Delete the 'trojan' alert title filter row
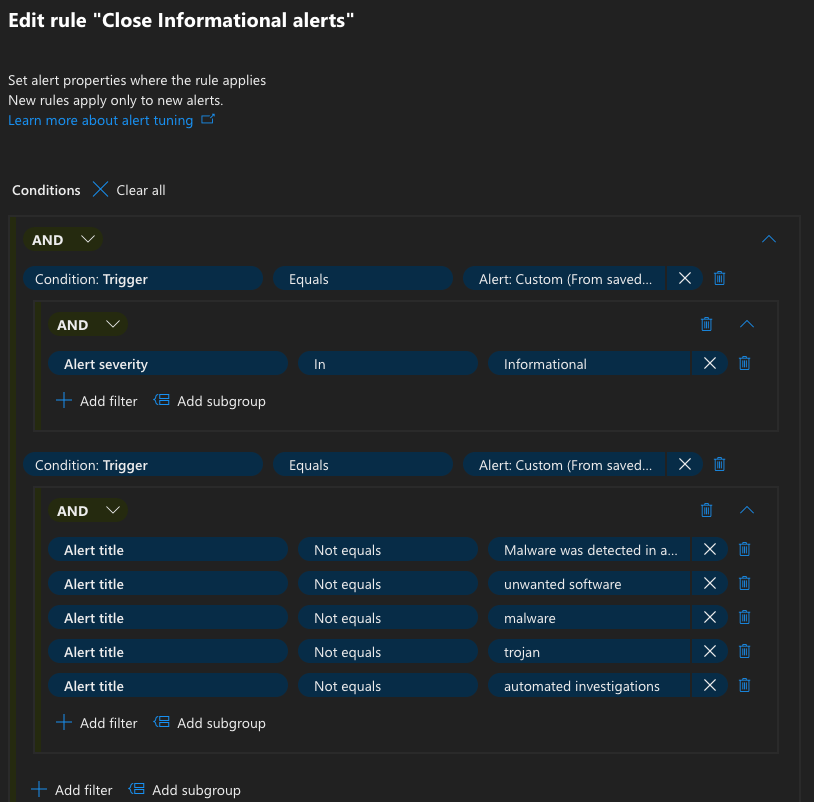The image size is (814, 802). coord(744,652)
